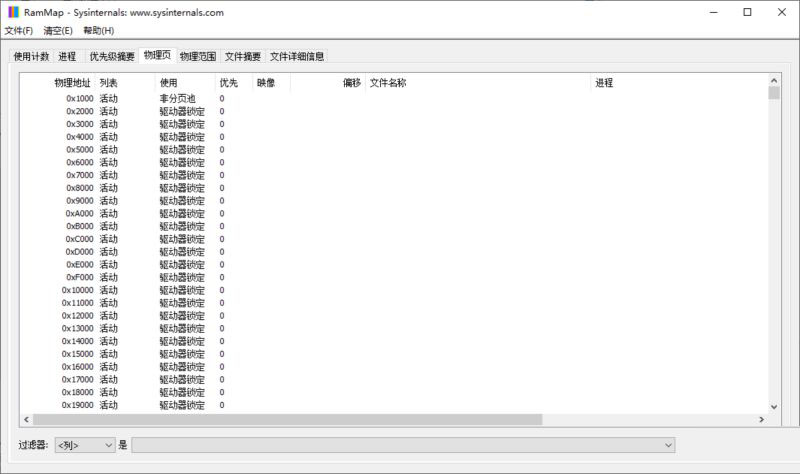Sort by the 映像 column header
The image size is (800, 474).
pyautogui.click(x=271, y=83)
